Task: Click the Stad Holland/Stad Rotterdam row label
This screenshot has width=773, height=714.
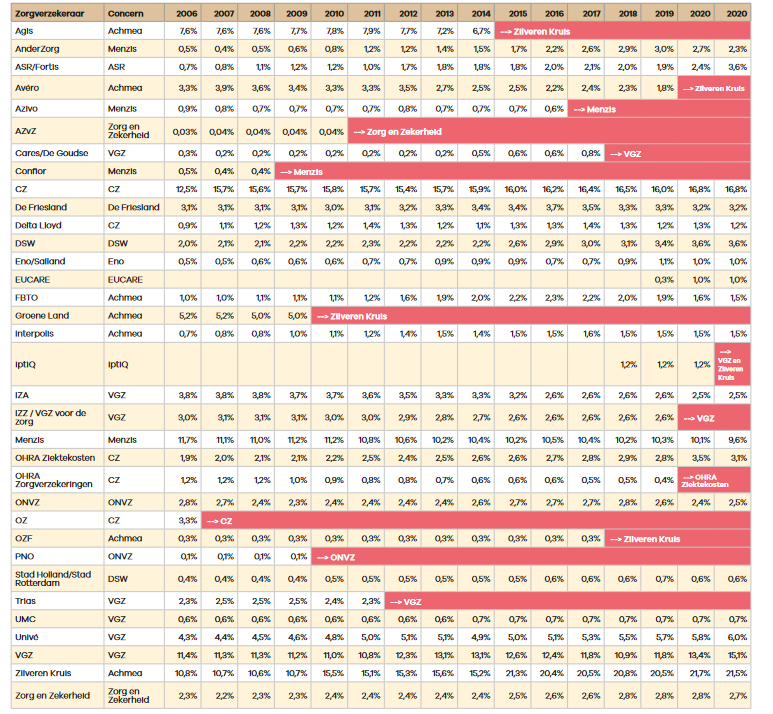Action: point(53,578)
